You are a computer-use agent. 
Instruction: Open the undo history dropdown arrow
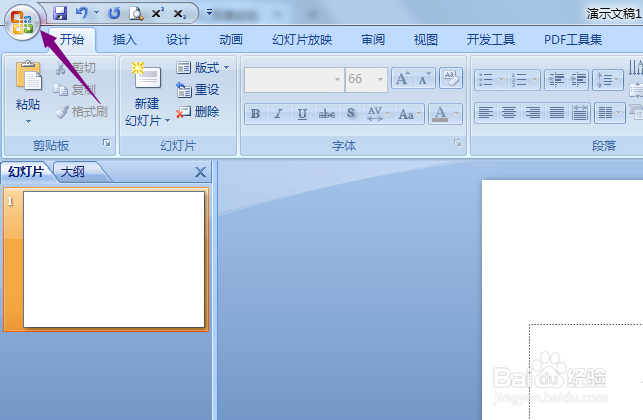click(x=97, y=13)
